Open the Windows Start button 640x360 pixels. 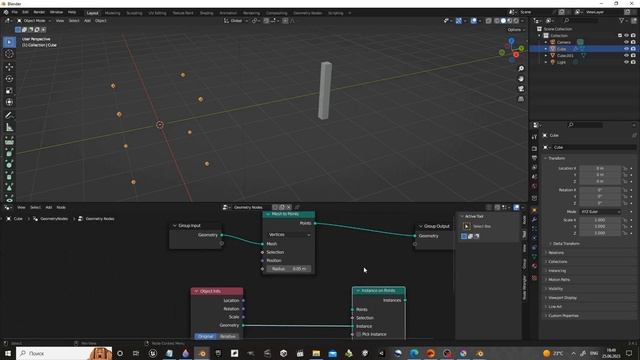pyautogui.click(x=8, y=353)
